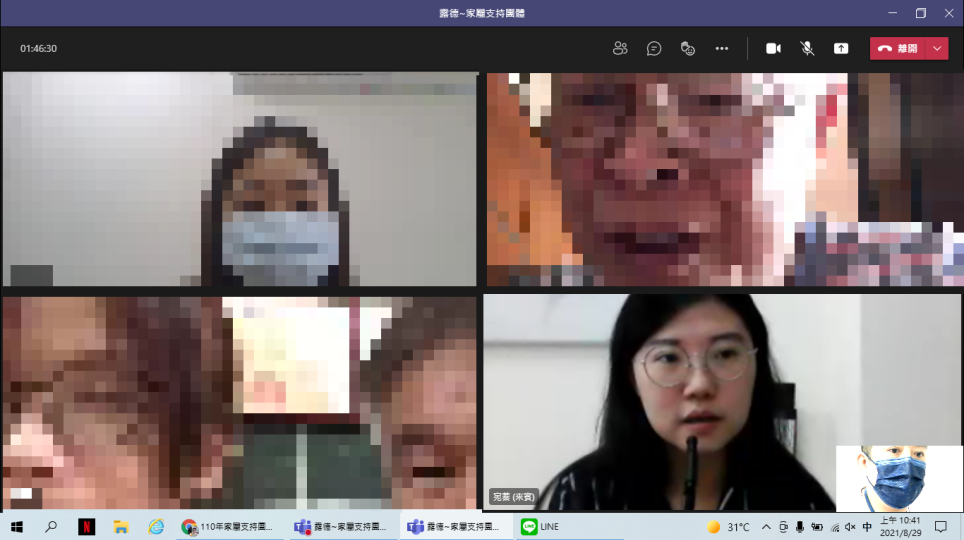Open the 31°C weather widget
964x540 pixels.
pyautogui.click(x=729, y=527)
